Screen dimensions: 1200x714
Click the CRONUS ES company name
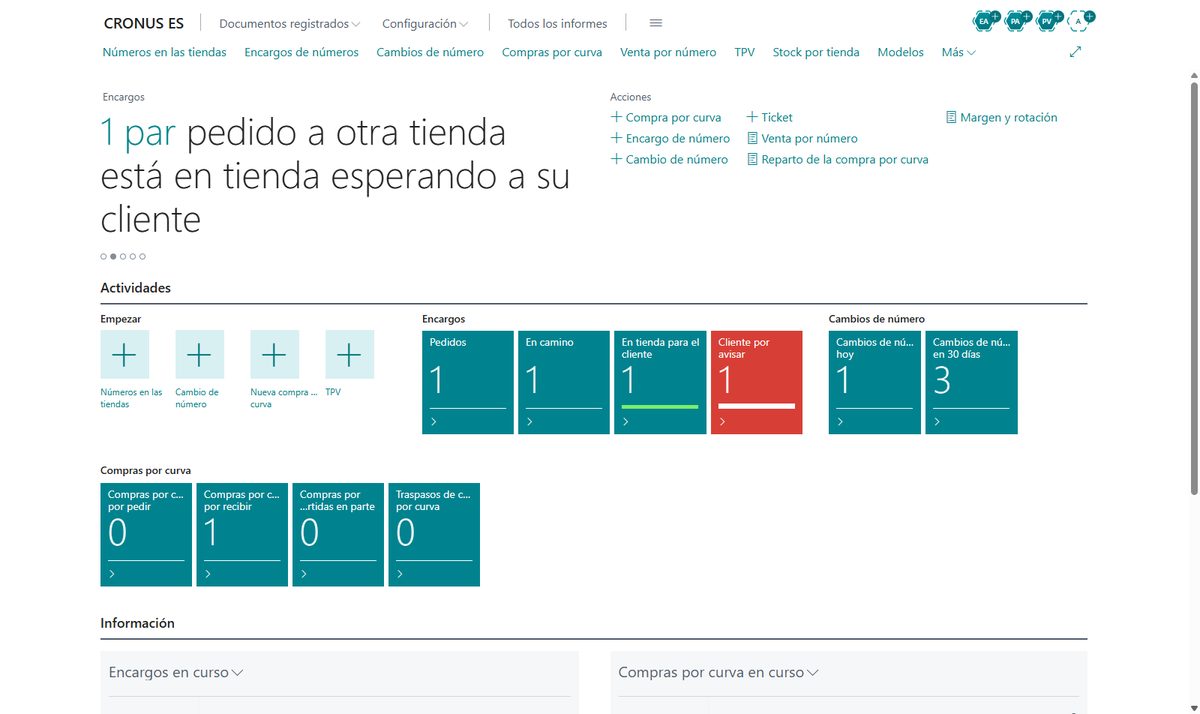(144, 23)
